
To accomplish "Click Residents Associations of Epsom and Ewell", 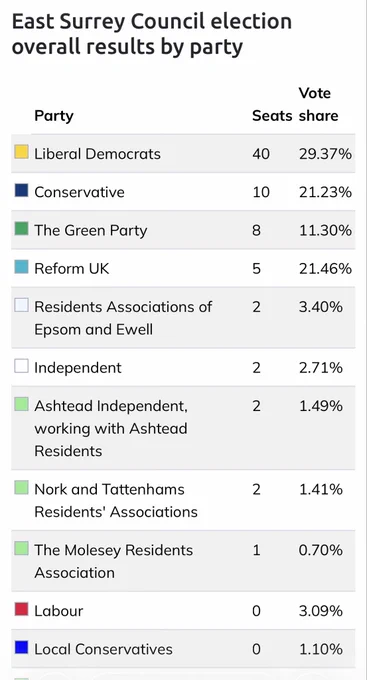I will [123, 318].
